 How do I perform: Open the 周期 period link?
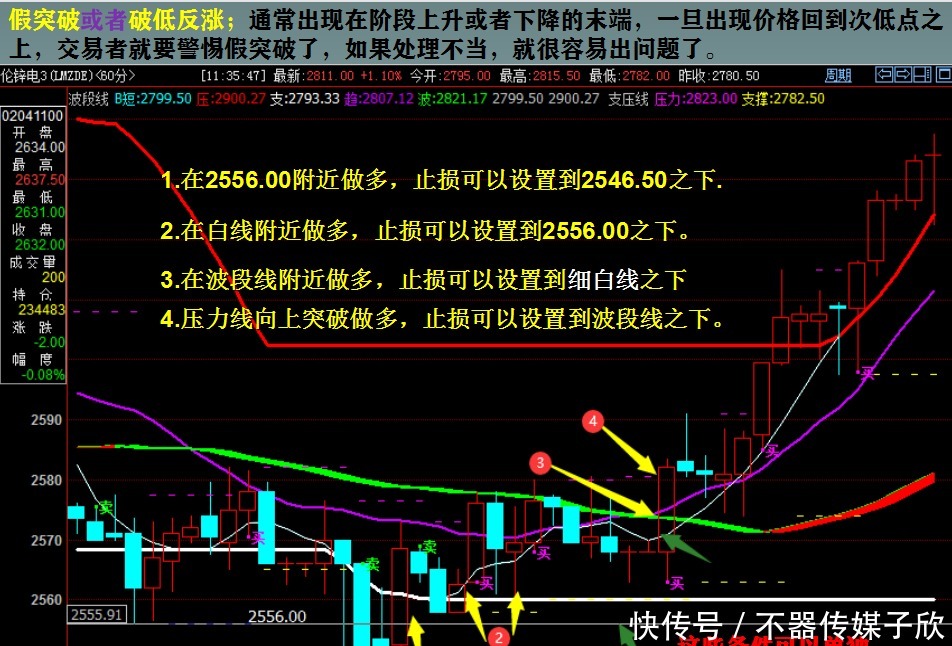(x=838, y=75)
